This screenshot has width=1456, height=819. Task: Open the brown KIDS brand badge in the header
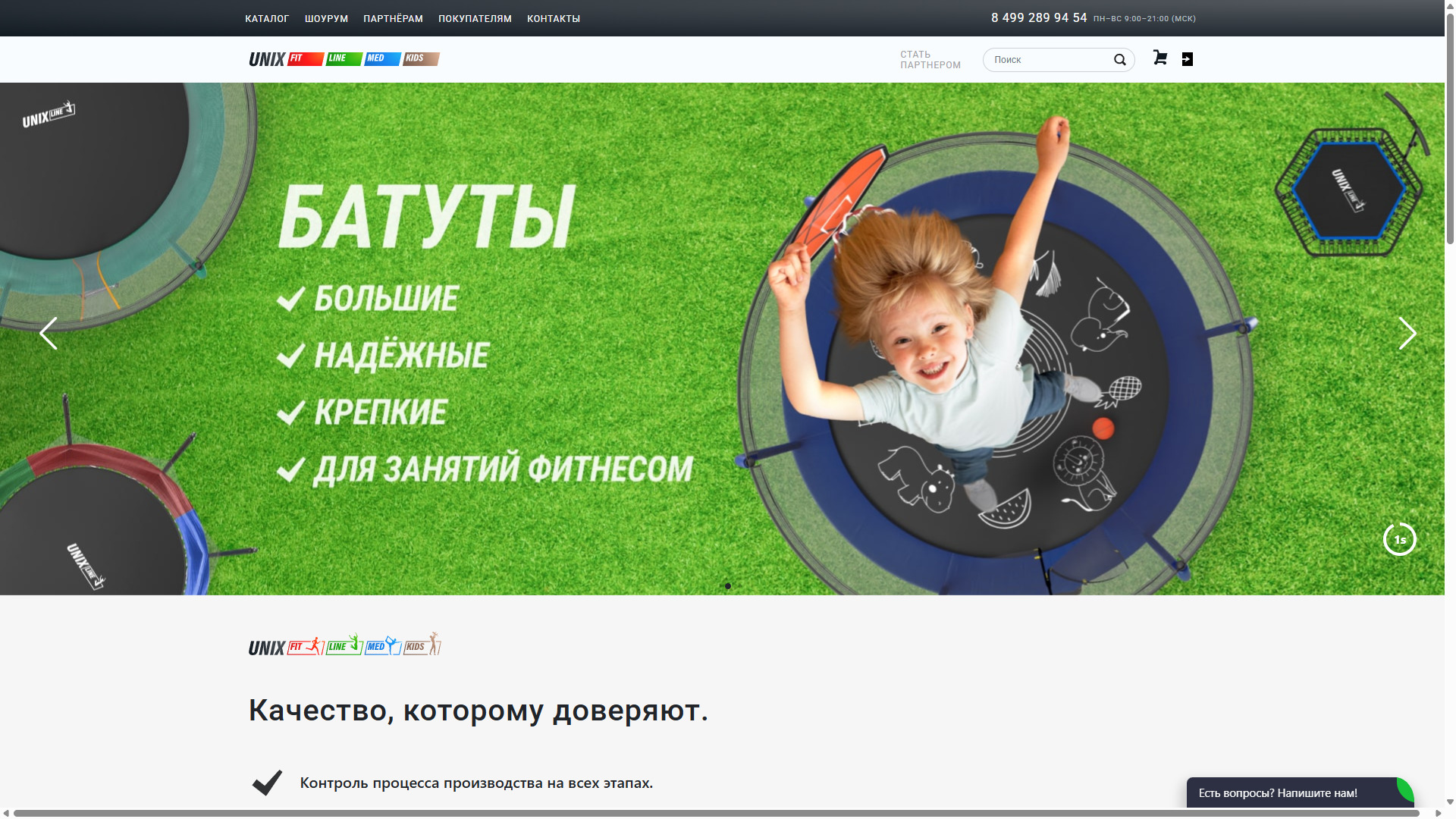click(421, 58)
